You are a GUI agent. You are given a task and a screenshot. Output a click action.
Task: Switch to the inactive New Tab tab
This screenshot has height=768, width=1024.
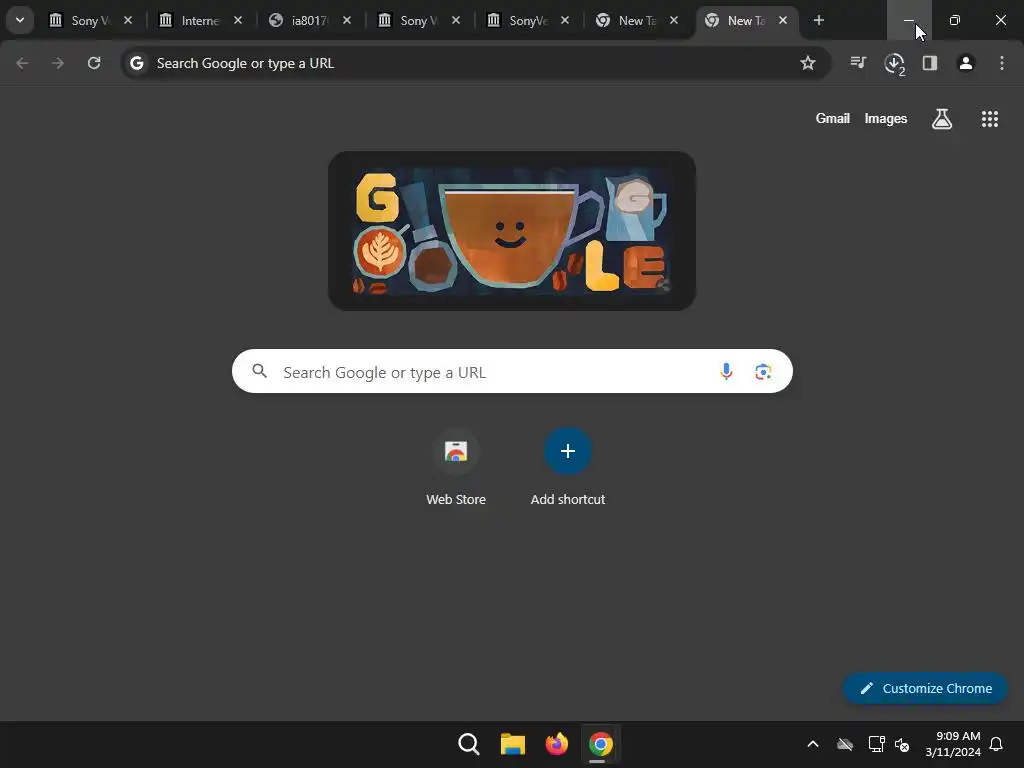(637, 20)
